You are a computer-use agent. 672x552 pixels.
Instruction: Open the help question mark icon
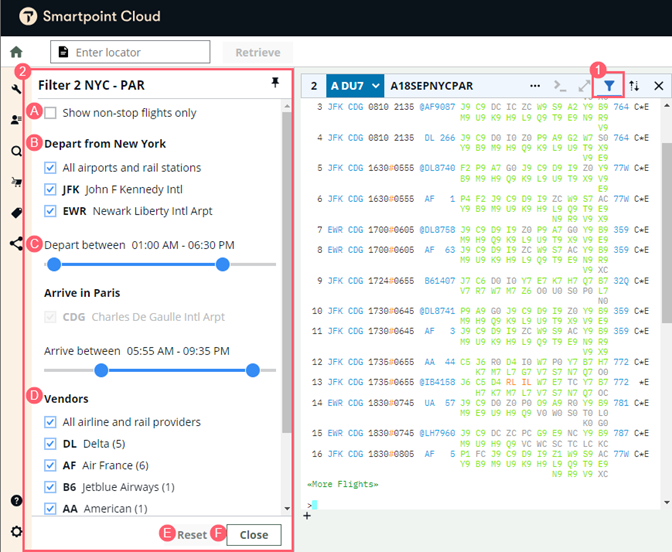click(16, 501)
